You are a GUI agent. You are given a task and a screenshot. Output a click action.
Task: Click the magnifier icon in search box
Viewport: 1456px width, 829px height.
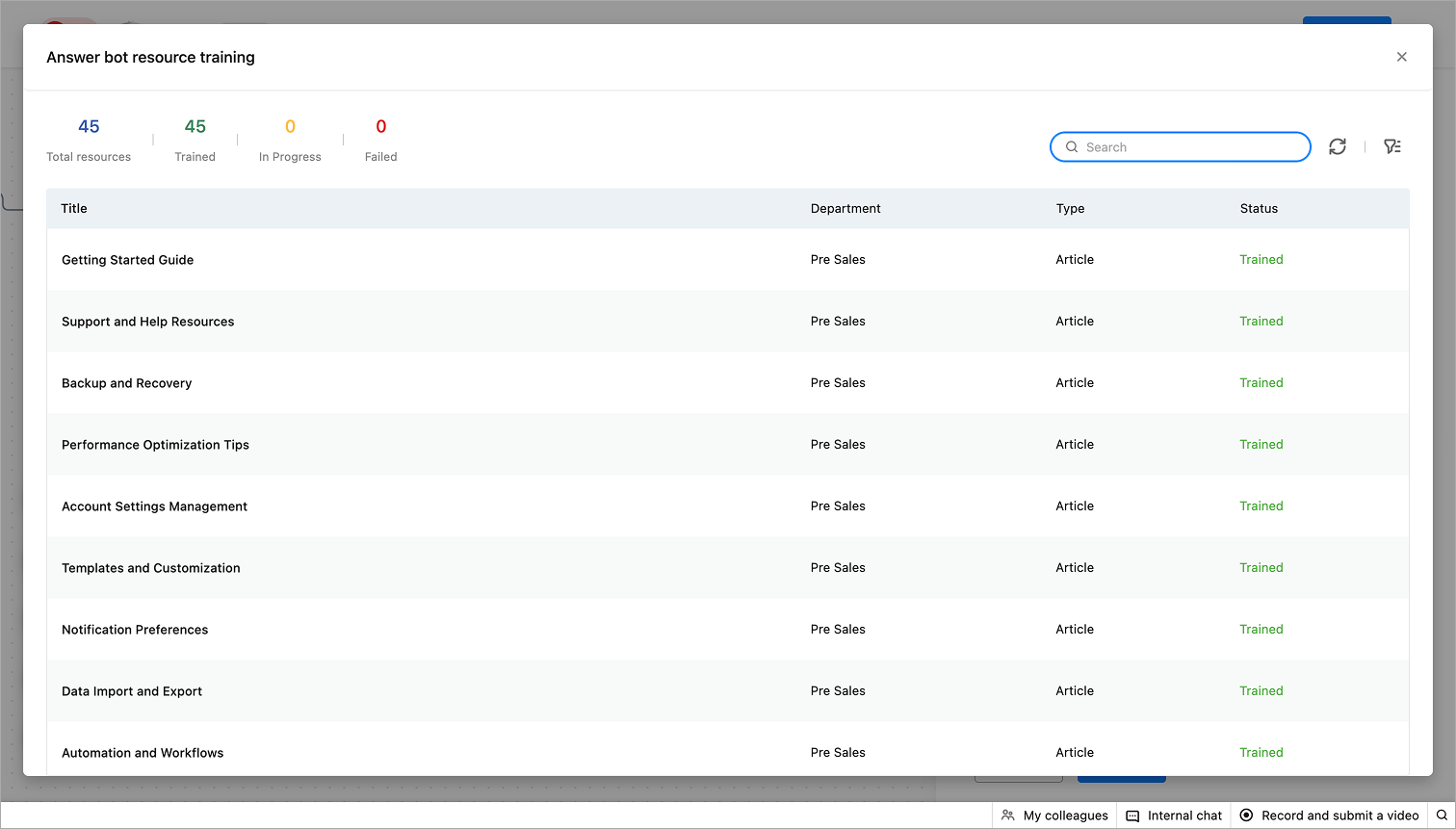(1072, 147)
